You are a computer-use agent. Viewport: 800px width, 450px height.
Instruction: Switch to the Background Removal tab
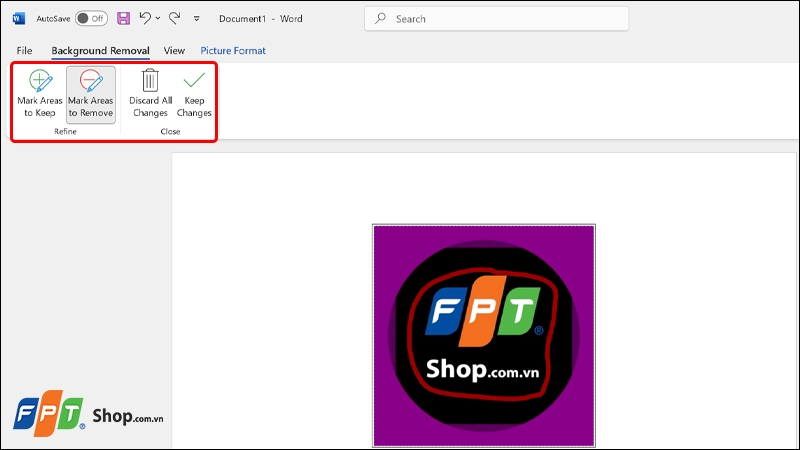point(101,51)
